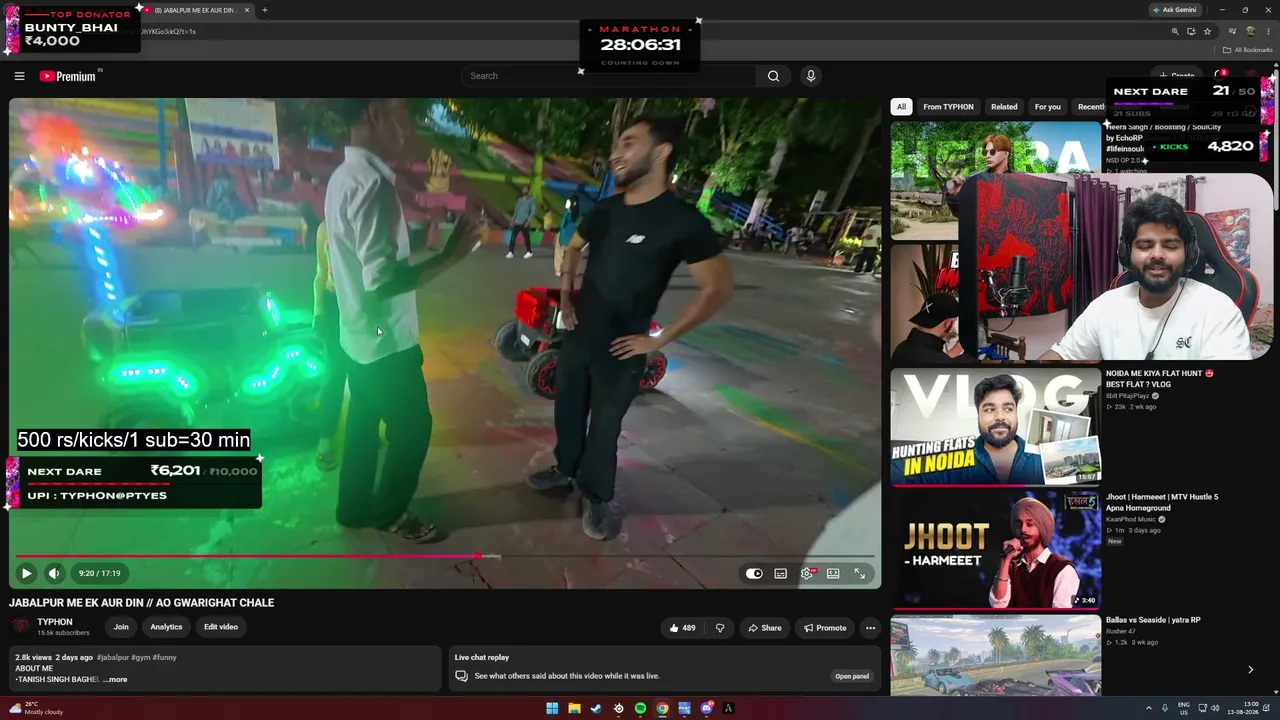Seek on the red video progress bar
The image size is (1280, 720).
point(445,556)
